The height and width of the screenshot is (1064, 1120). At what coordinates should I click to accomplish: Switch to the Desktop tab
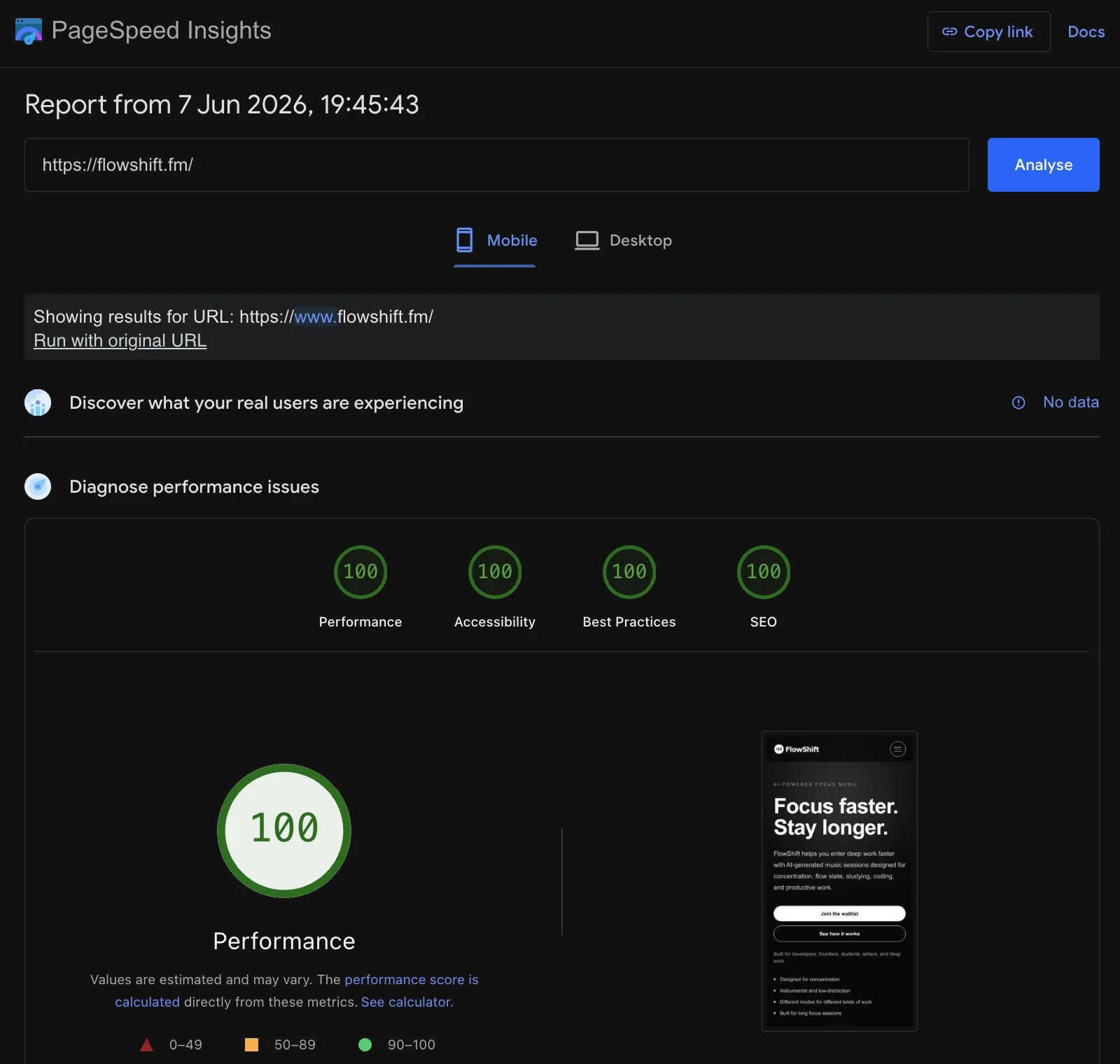[623, 240]
